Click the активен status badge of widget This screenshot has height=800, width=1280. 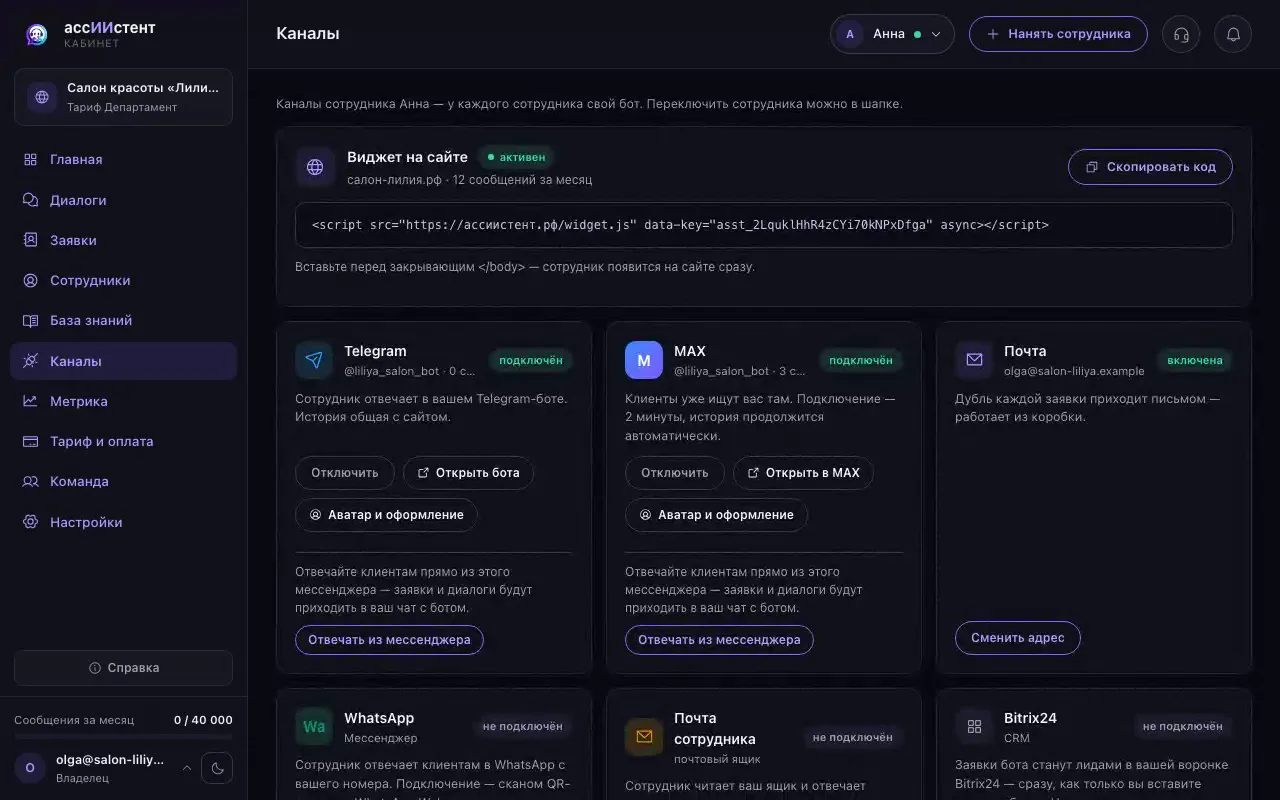[516, 157]
